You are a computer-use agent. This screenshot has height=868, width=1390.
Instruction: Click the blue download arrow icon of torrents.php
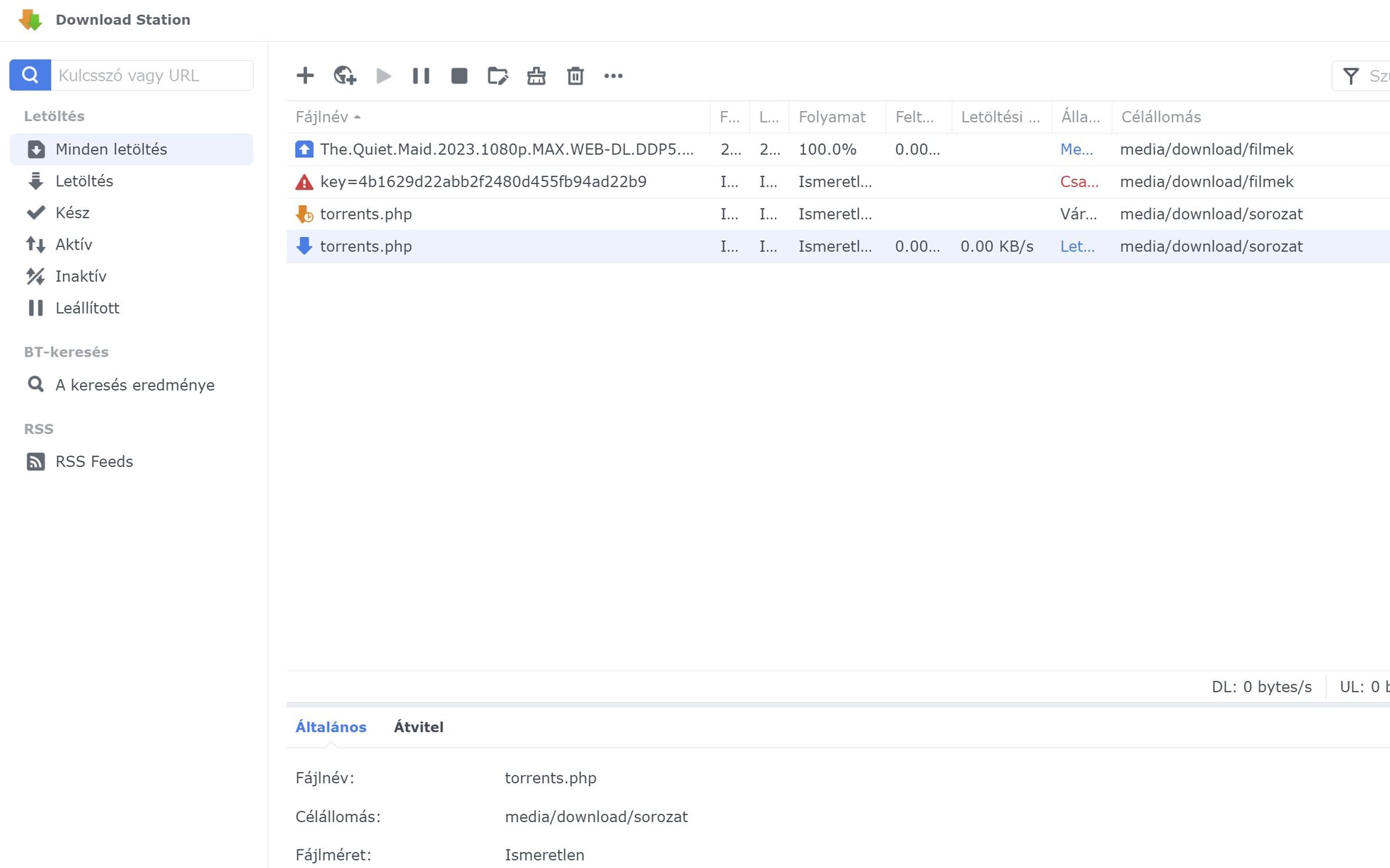point(304,246)
